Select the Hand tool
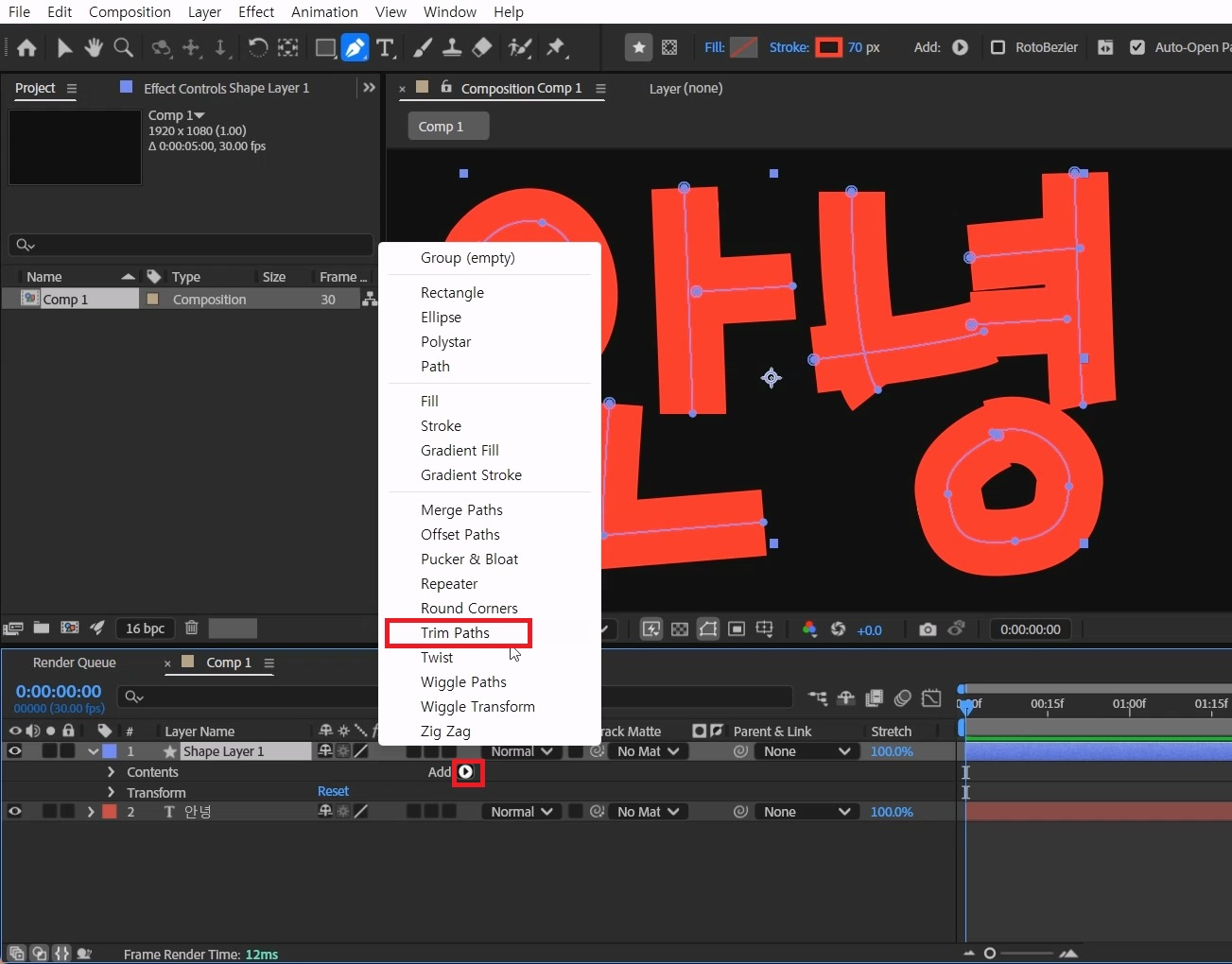1232x964 pixels. tap(94, 47)
